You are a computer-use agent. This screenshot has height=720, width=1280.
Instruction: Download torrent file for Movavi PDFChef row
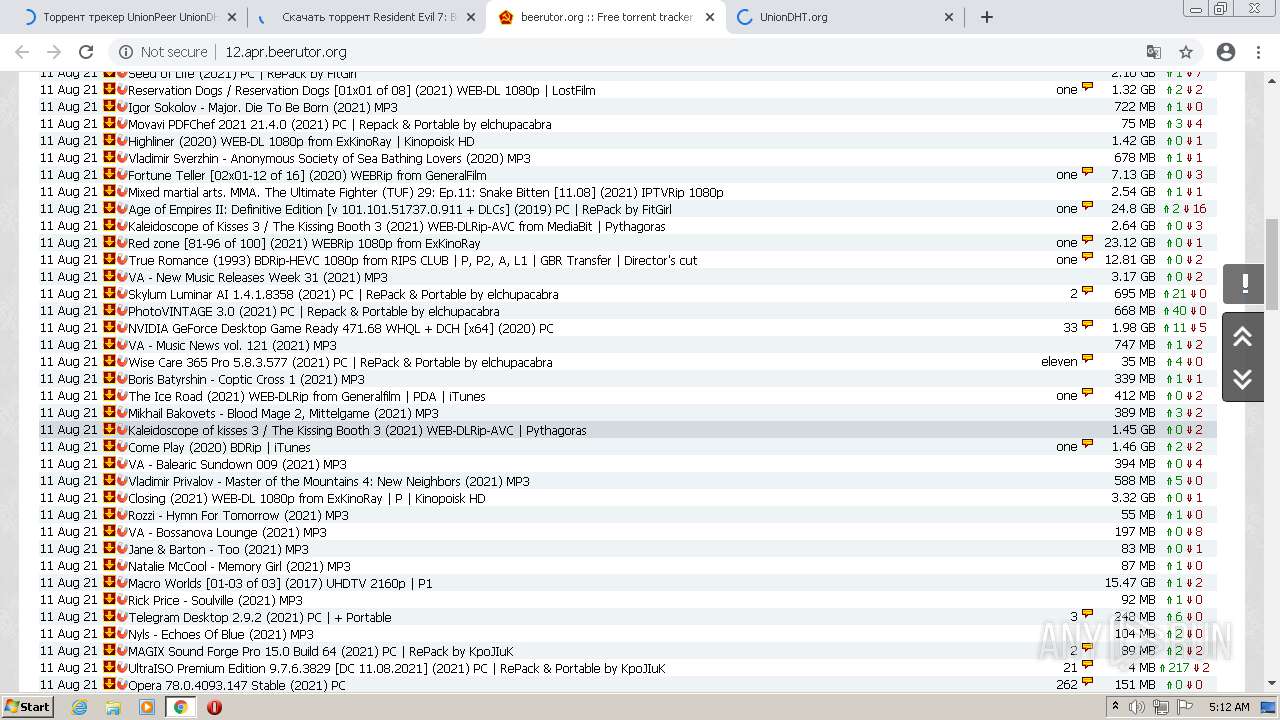[x=110, y=123]
